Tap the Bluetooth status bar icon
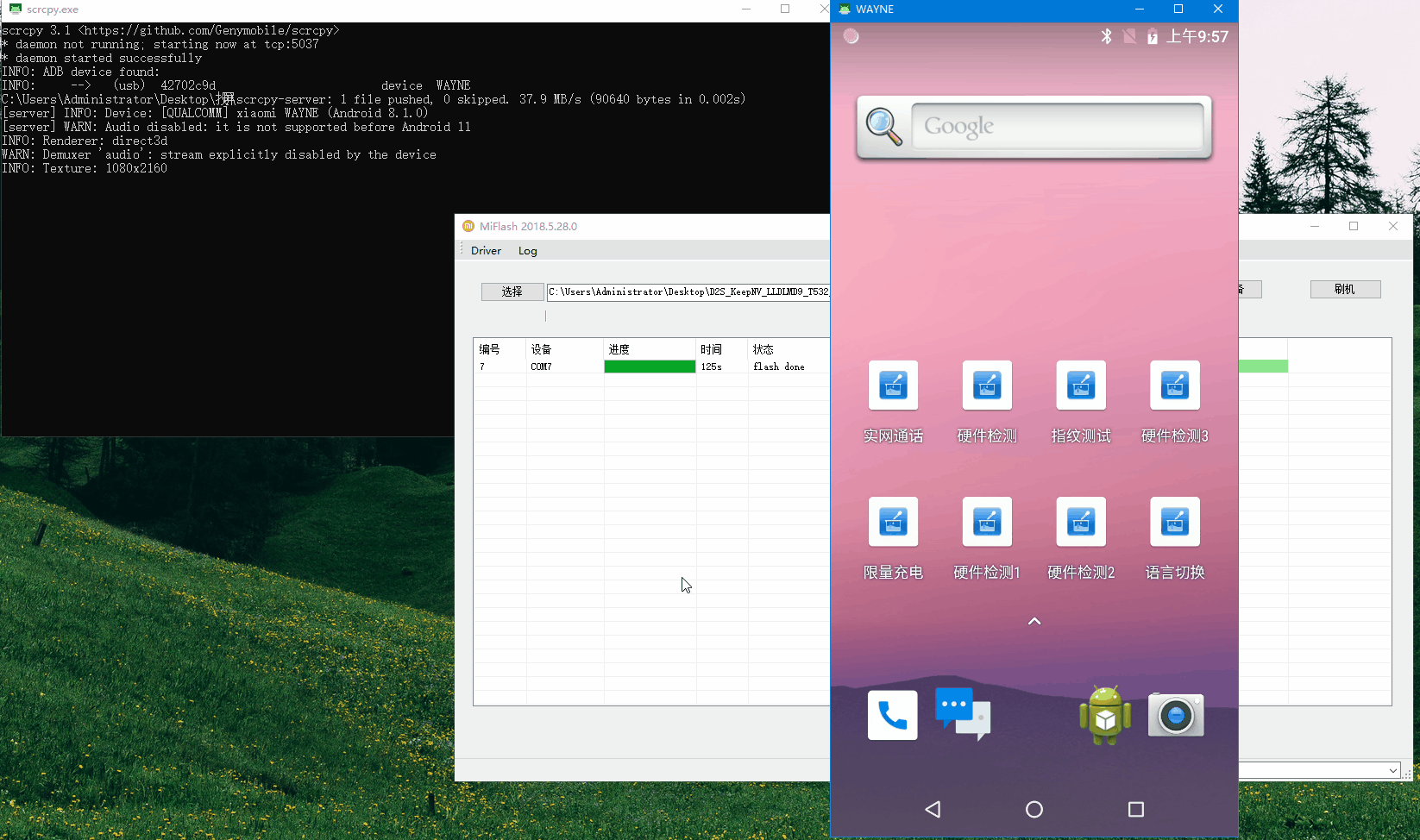 1106,36
